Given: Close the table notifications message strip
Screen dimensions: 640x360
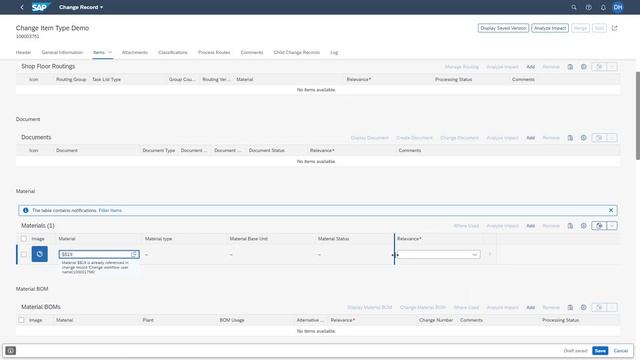Looking at the screenshot, I should (611, 210).
